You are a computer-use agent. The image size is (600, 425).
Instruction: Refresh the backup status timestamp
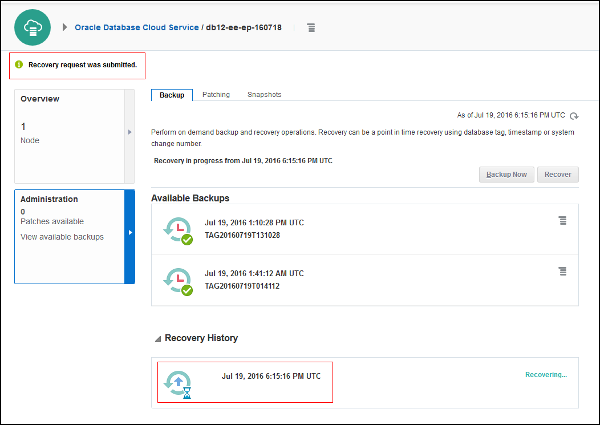tap(574, 116)
